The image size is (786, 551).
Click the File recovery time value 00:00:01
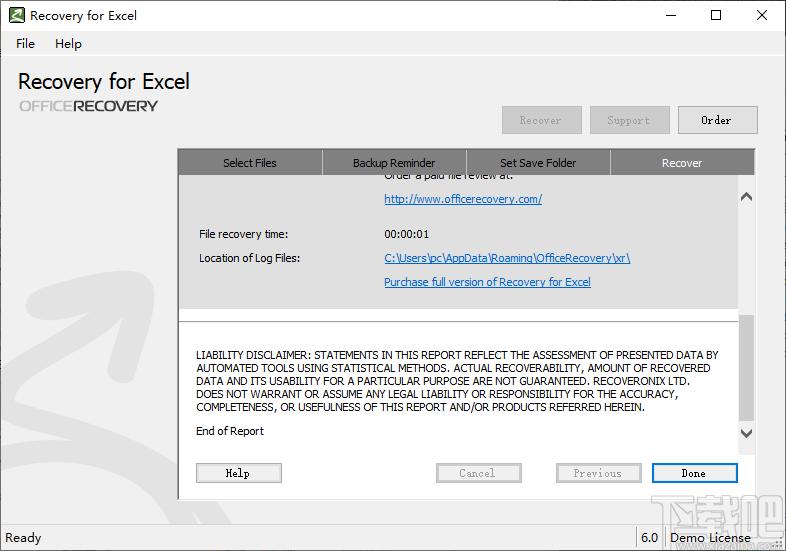(407, 234)
